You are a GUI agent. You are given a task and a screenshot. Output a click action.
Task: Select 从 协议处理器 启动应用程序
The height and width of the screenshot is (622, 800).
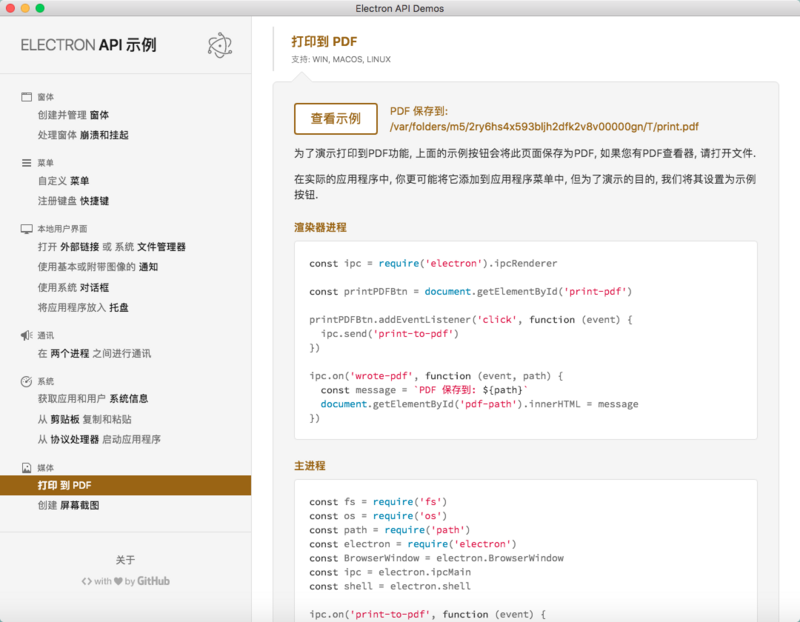[x=99, y=439]
